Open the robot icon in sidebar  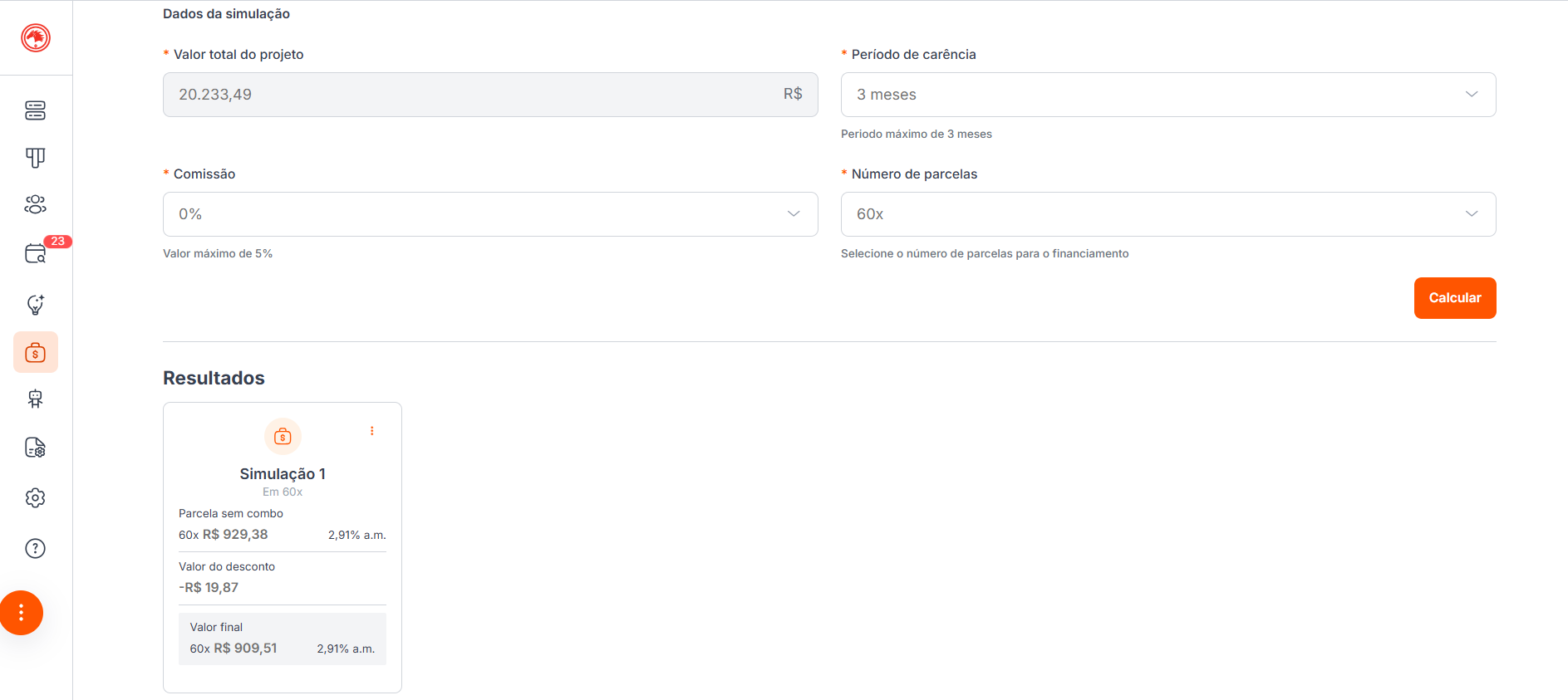point(35,399)
